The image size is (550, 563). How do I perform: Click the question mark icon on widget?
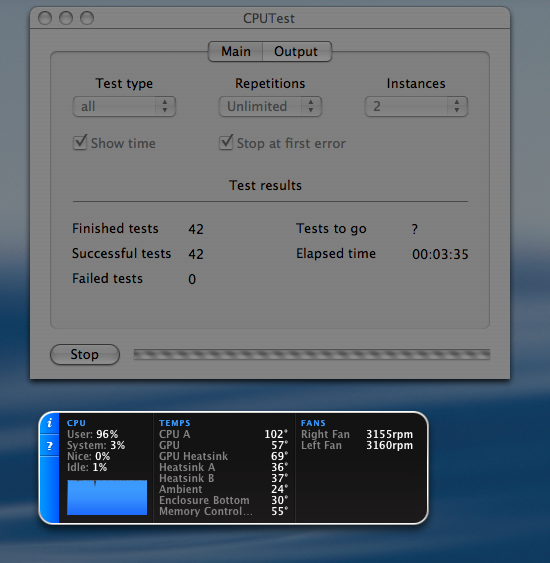[50, 446]
